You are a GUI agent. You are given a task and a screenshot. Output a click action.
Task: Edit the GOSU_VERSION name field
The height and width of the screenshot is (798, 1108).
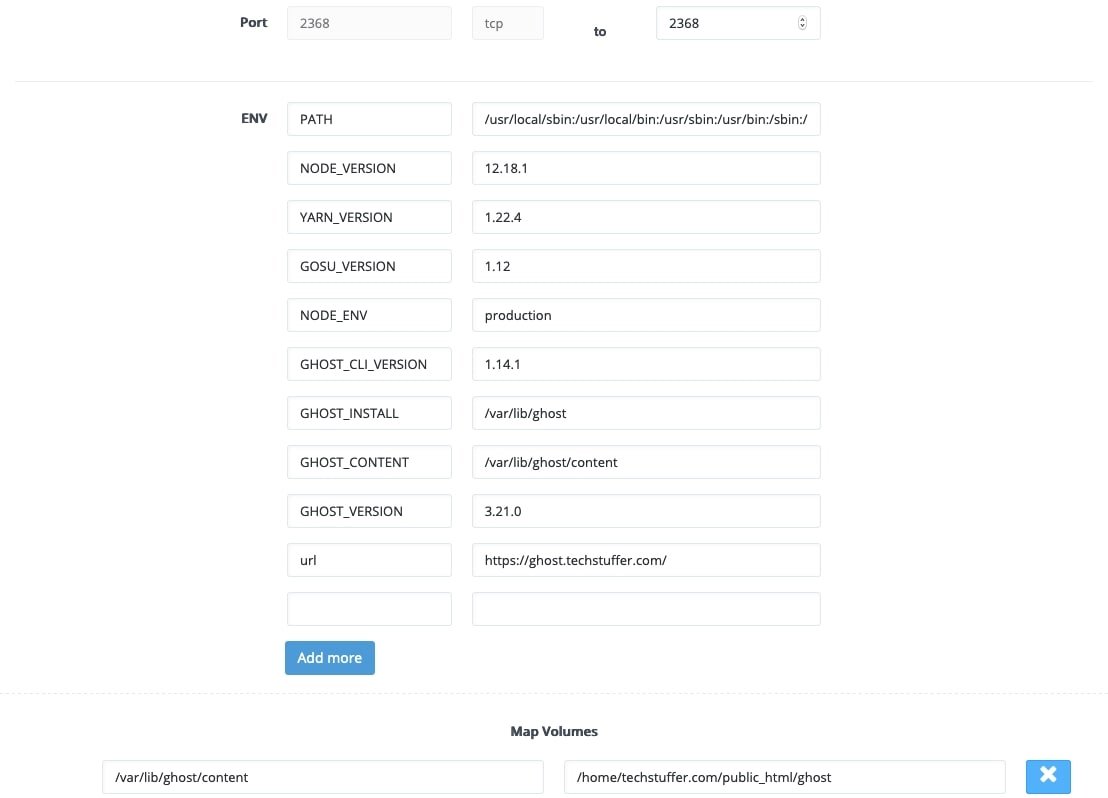pos(369,266)
